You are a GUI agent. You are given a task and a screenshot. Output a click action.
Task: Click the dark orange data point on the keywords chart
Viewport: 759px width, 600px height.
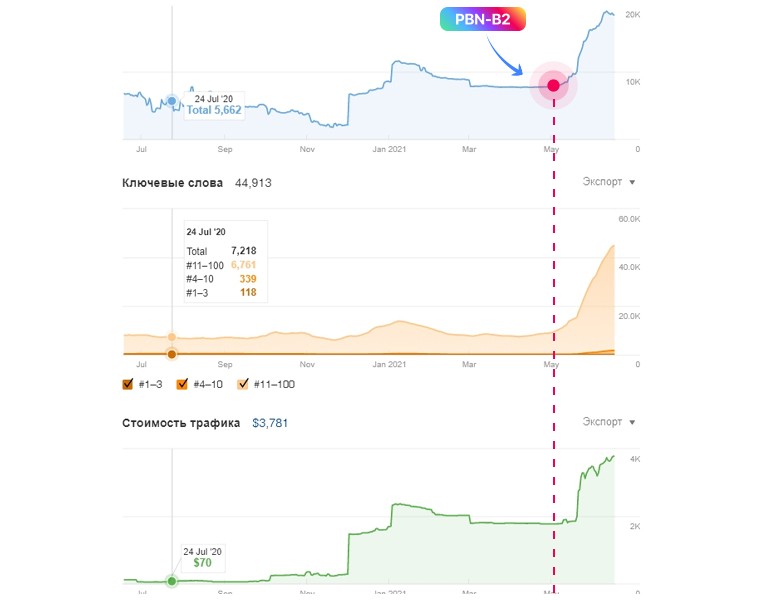click(x=172, y=354)
